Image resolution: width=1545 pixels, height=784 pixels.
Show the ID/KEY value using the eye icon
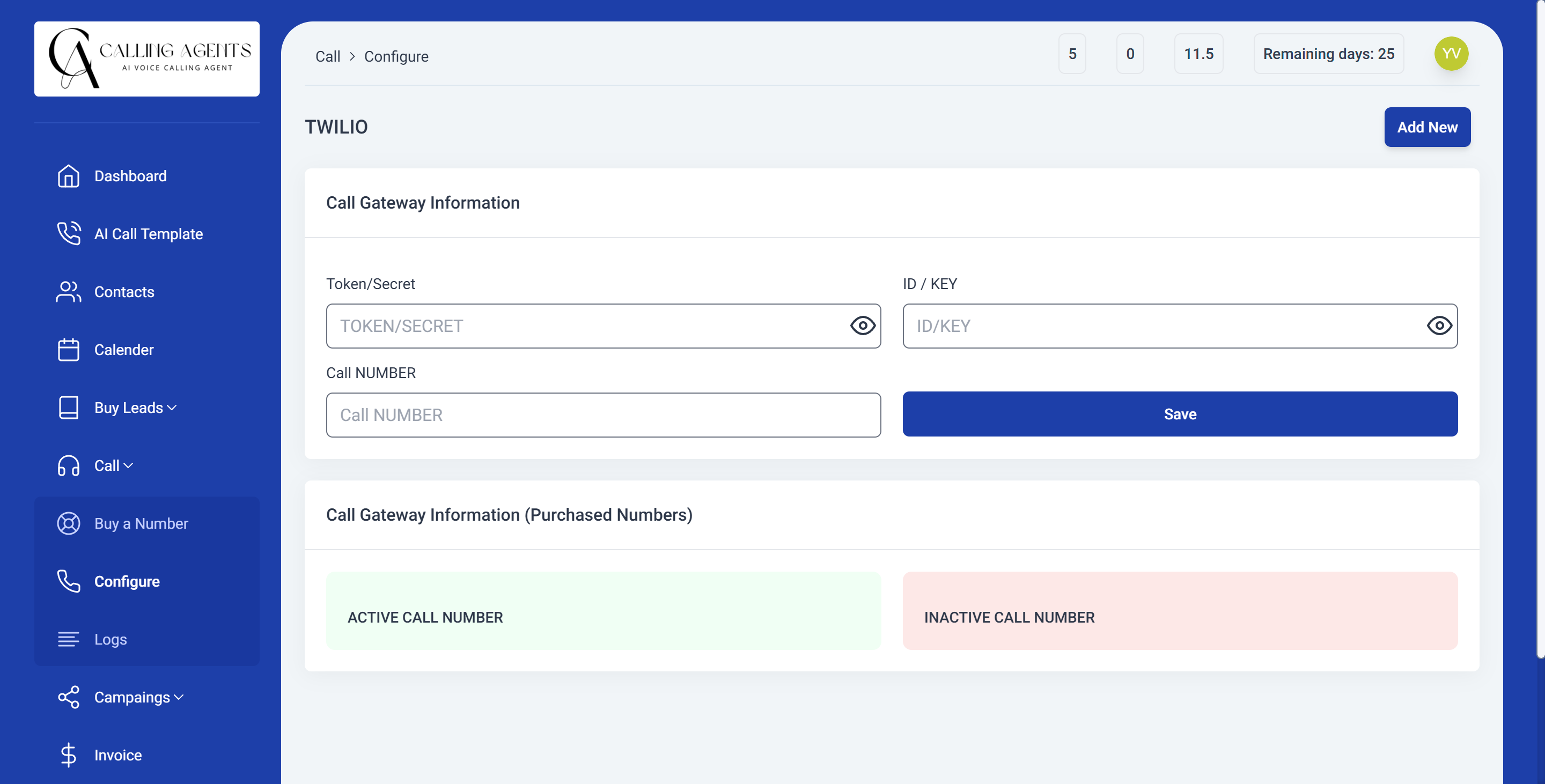[x=1439, y=326]
